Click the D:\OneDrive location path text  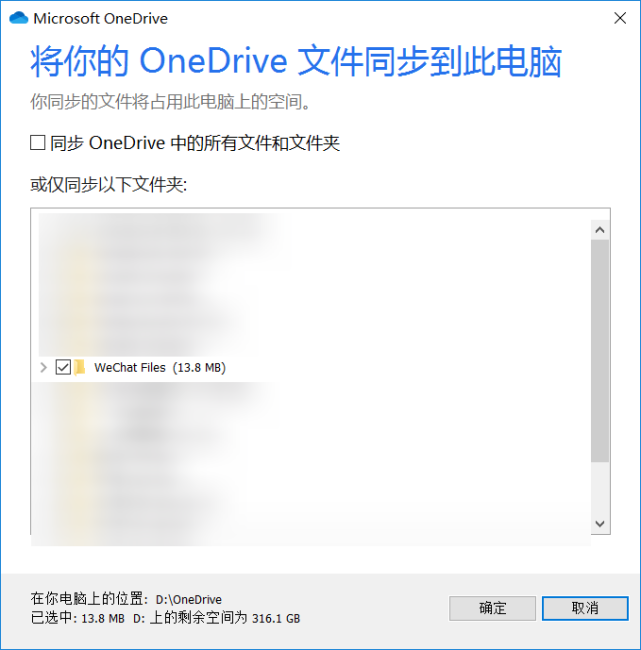click(x=189, y=599)
